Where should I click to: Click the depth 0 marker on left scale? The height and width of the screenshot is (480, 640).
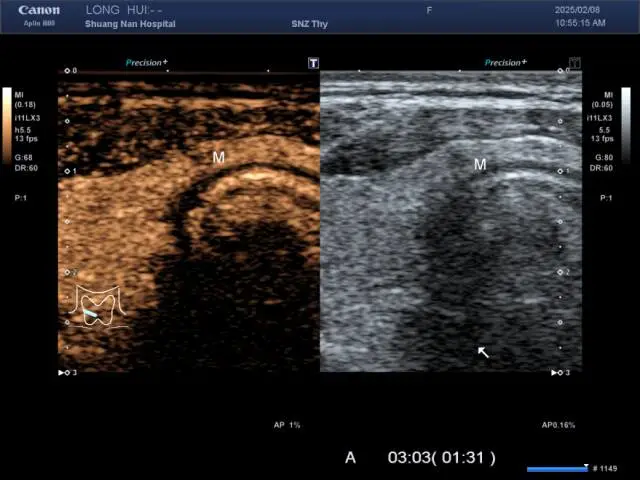70,71
